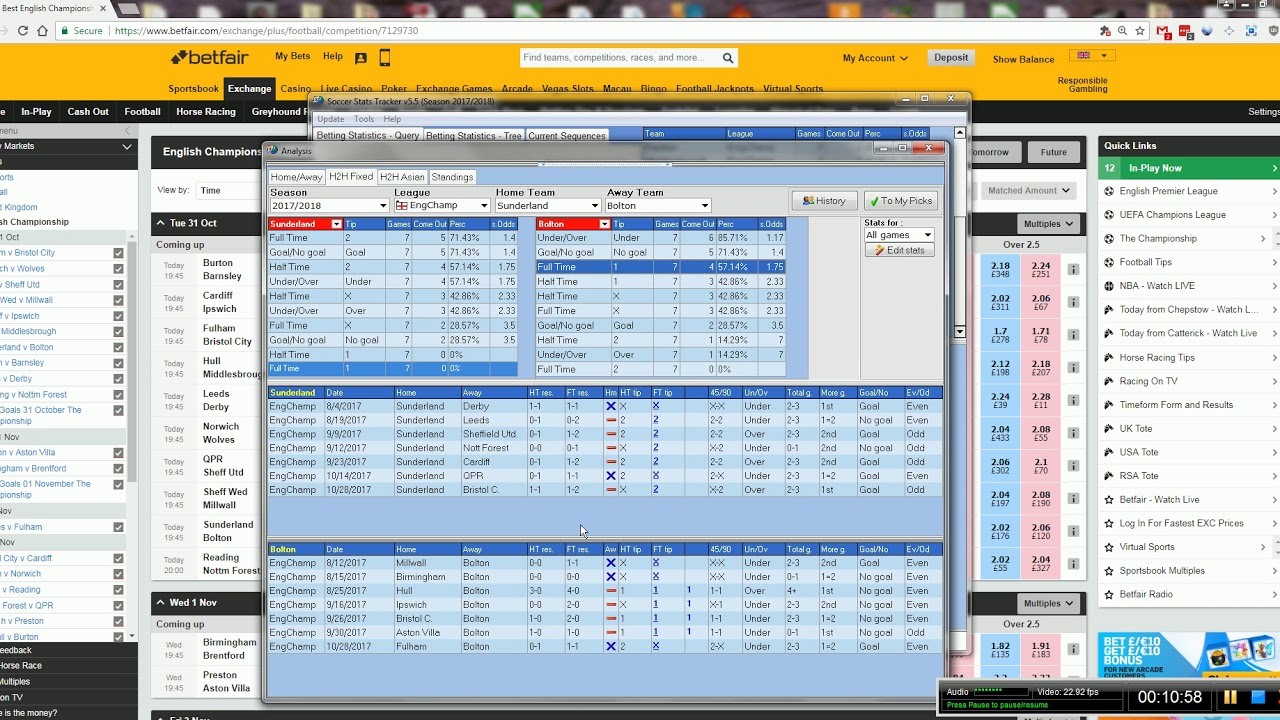This screenshot has height=720, width=1280.
Task: Toggle checkbox for Bristol City market
Action: tap(118, 253)
